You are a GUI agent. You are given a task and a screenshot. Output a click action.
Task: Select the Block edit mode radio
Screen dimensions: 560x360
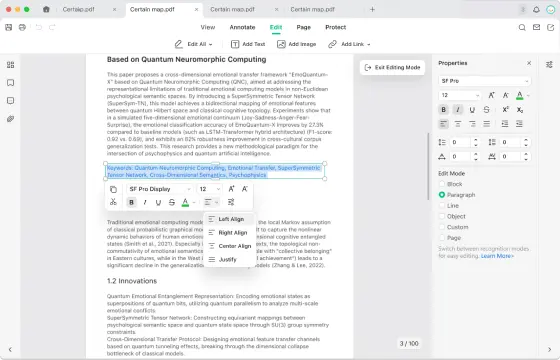point(442,184)
